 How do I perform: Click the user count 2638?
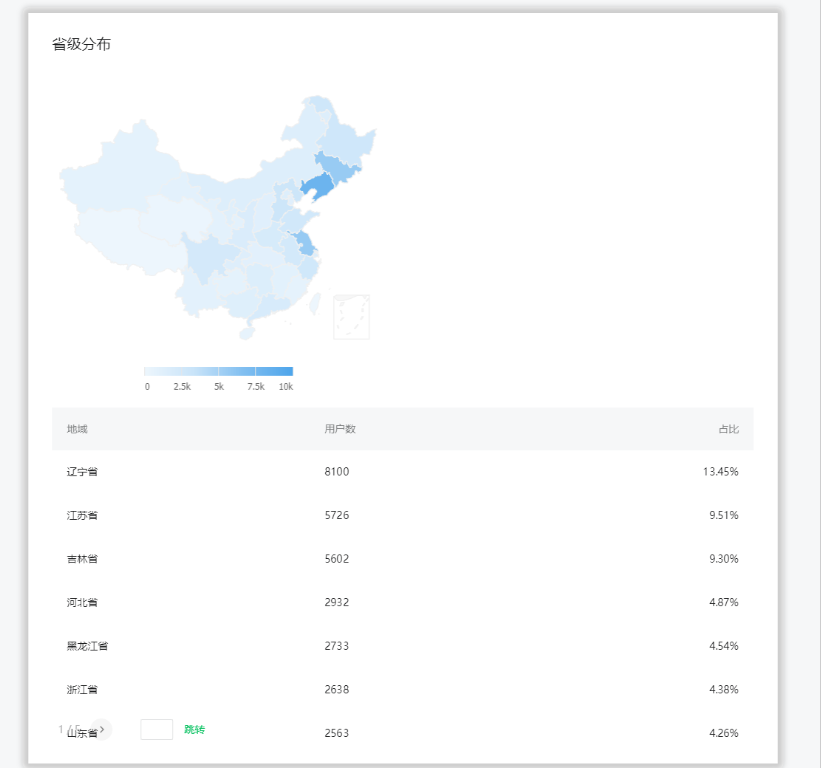[336, 689]
